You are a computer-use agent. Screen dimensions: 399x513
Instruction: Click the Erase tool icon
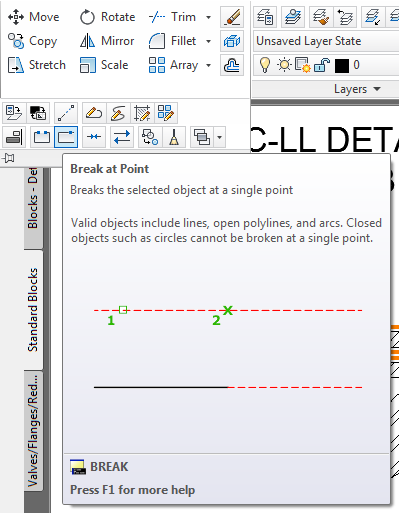[x=232, y=17]
